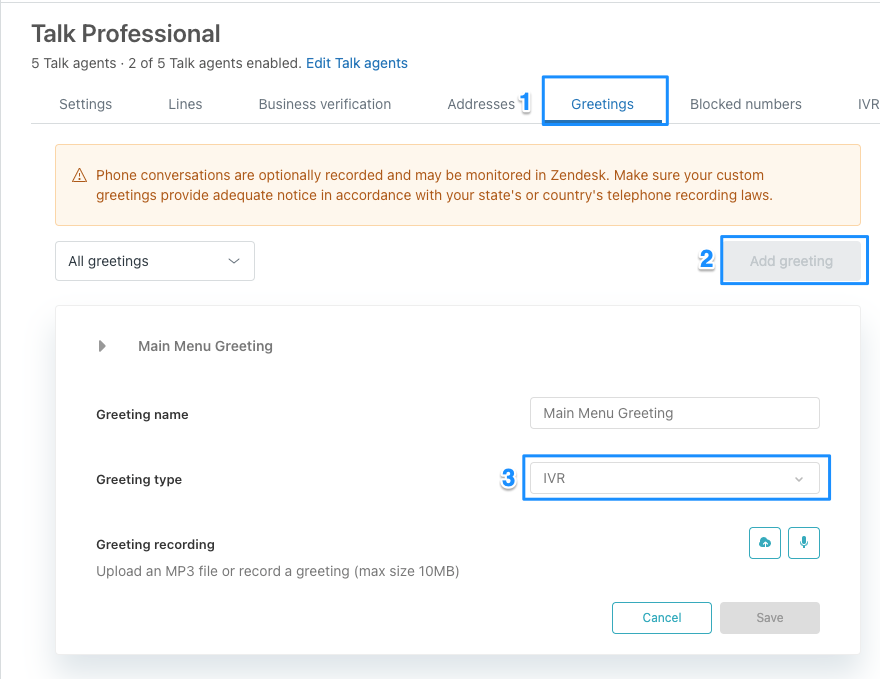
Task: Click the Save button
Action: point(769,618)
